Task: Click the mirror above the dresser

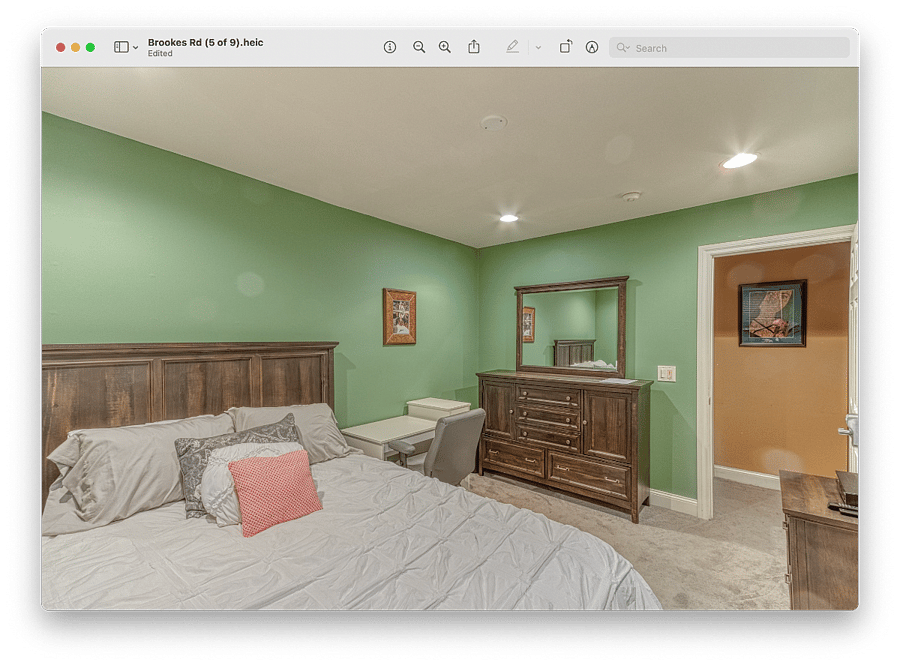Action: pyautogui.click(x=571, y=326)
